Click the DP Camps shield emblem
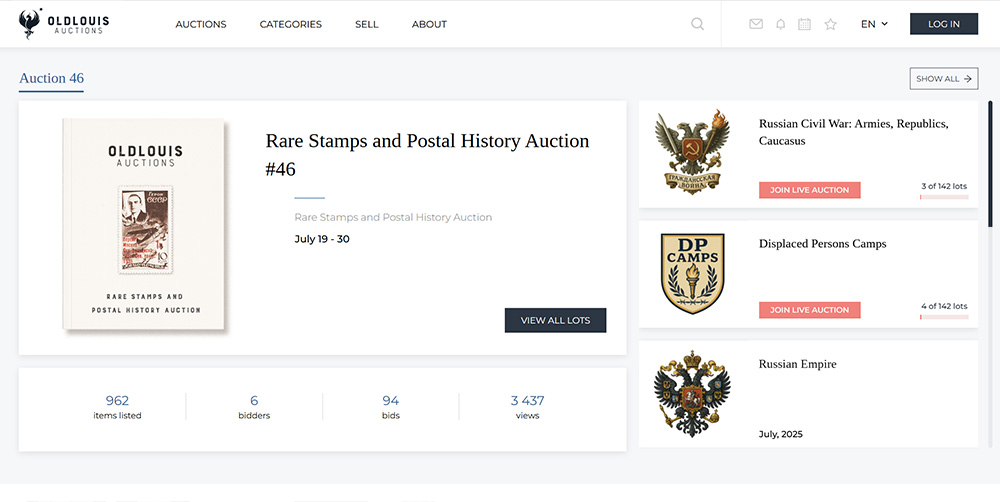 pyautogui.click(x=693, y=273)
